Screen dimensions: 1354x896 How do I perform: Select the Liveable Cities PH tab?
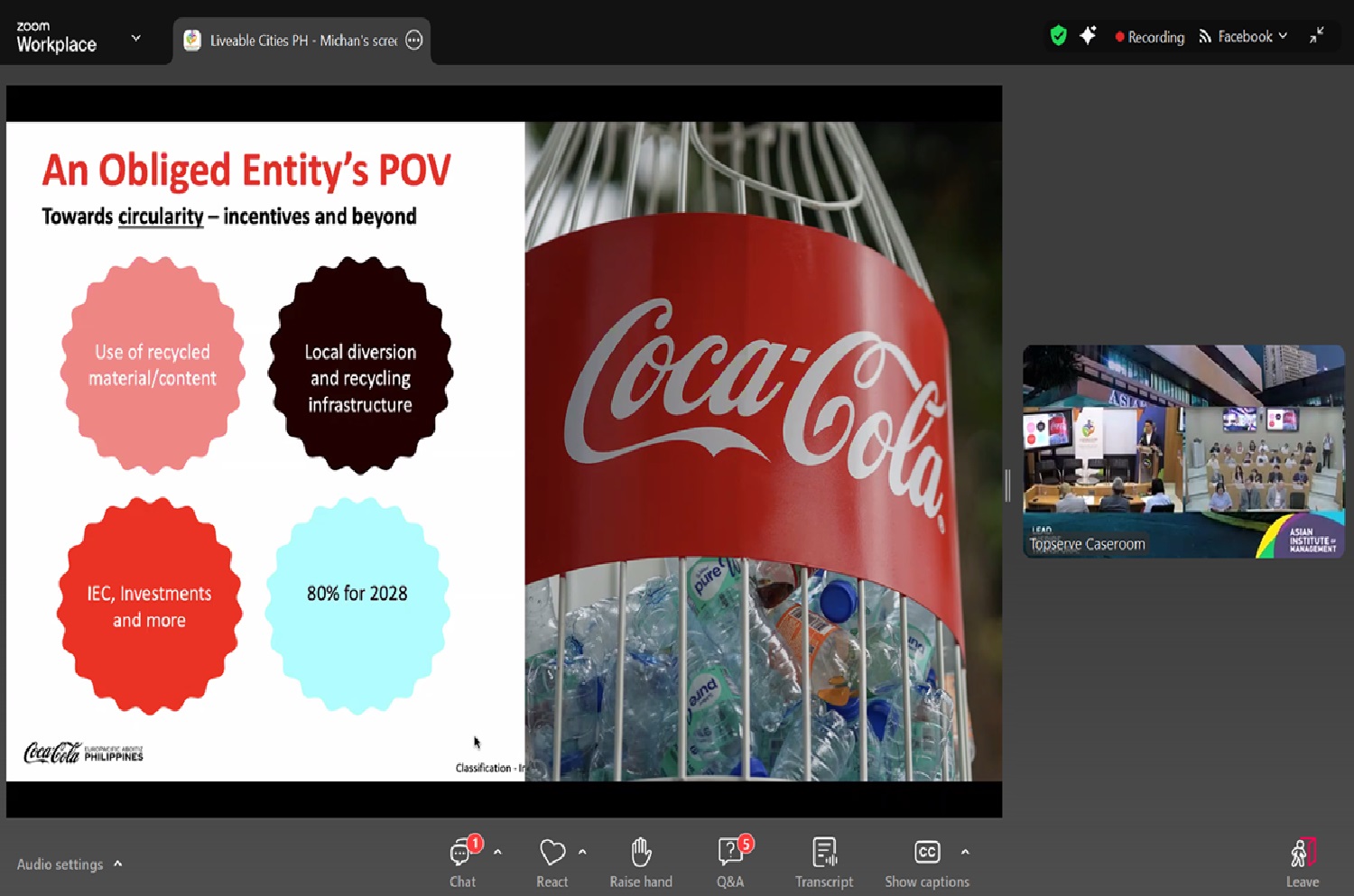[x=292, y=41]
